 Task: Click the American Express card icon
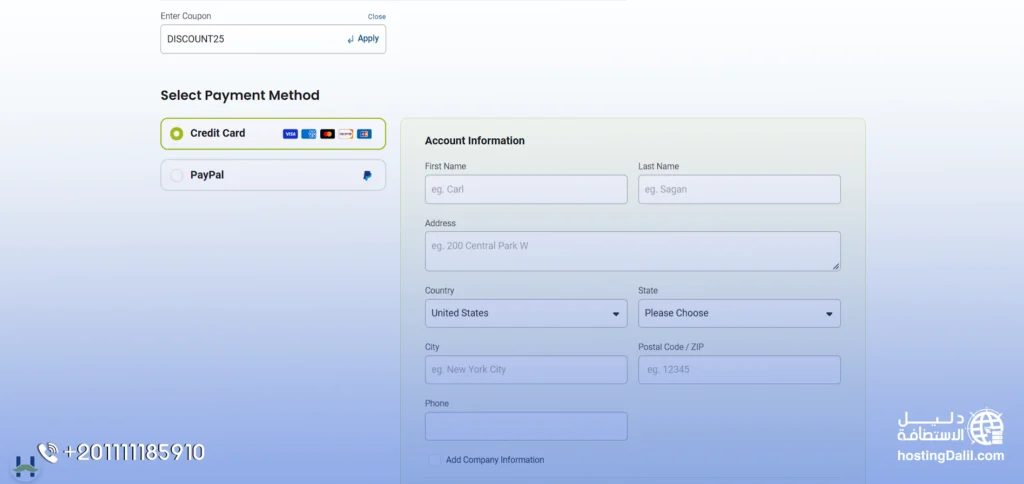(x=309, y=134)
